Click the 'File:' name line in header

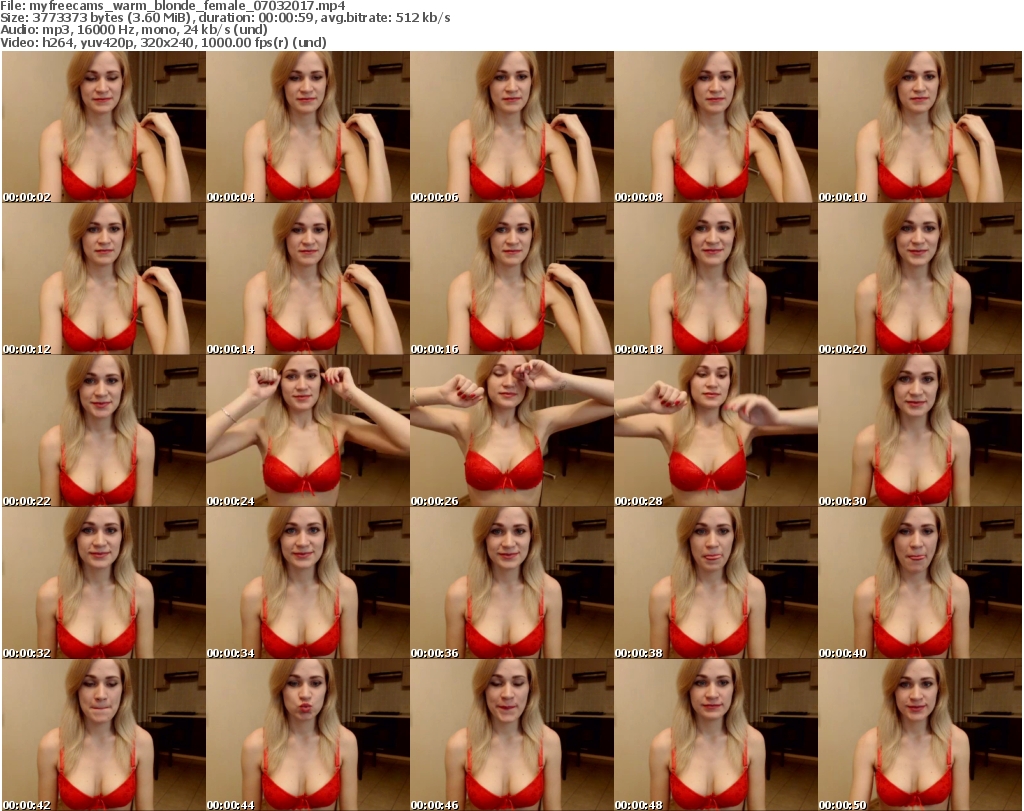pyautogui.click(x=173, y=6)
